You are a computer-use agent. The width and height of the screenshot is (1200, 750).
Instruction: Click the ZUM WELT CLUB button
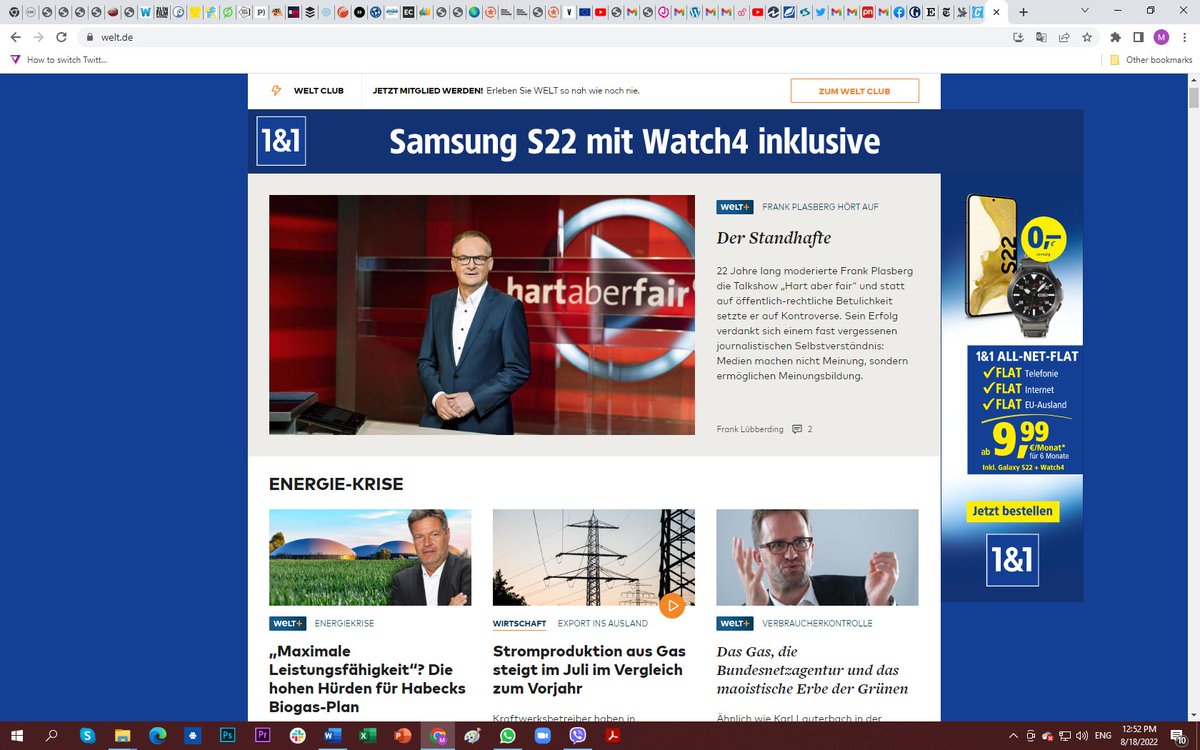(x=854, y=91)
